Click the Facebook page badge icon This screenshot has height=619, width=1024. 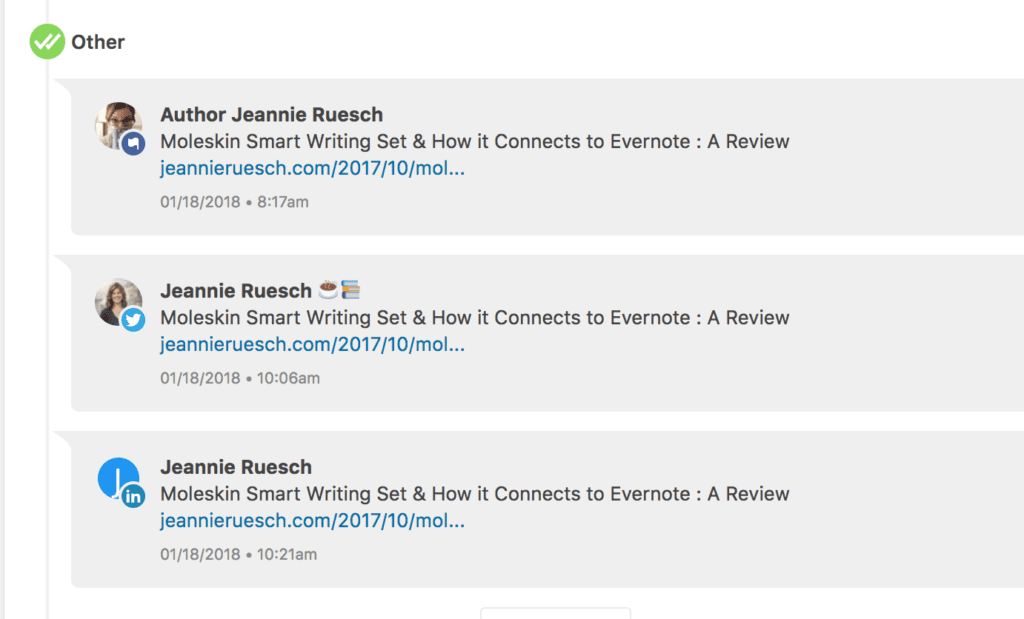tap(133, 143)
